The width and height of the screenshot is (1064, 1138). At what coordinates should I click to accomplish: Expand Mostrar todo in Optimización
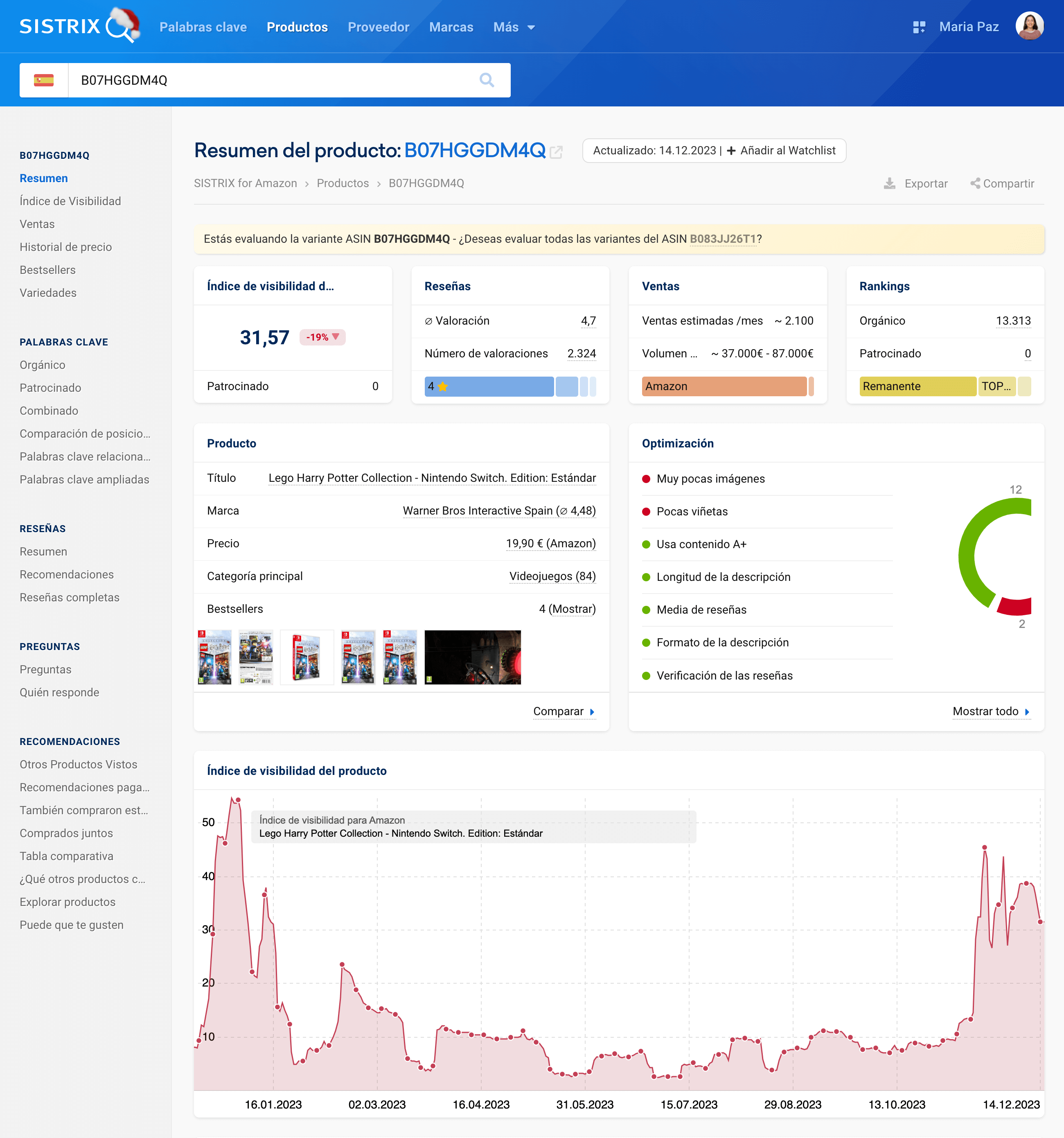pos(991,711)
